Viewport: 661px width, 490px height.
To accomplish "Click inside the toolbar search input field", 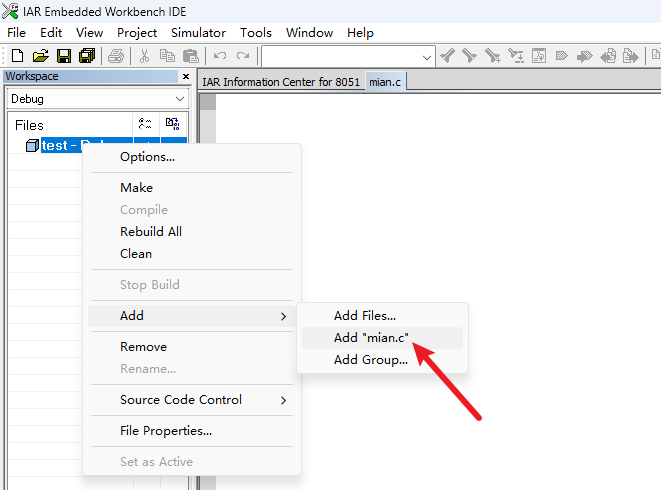I will pyautogui.click(x=341, y=57).
